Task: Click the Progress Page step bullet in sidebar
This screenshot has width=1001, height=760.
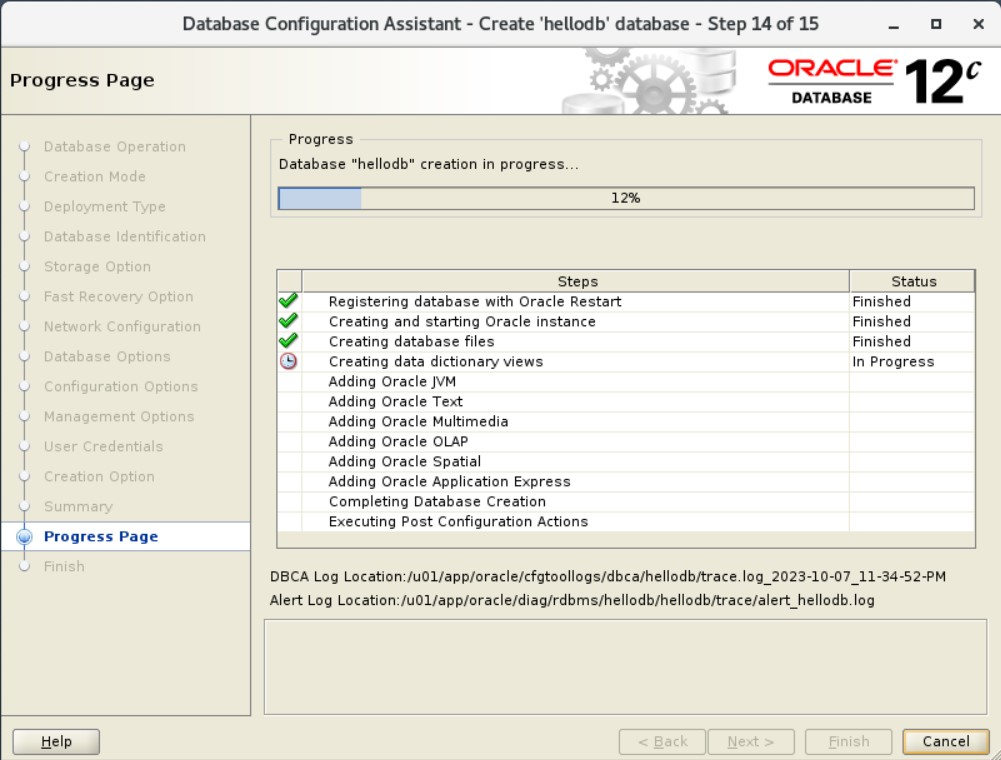Action: (24, 536)
